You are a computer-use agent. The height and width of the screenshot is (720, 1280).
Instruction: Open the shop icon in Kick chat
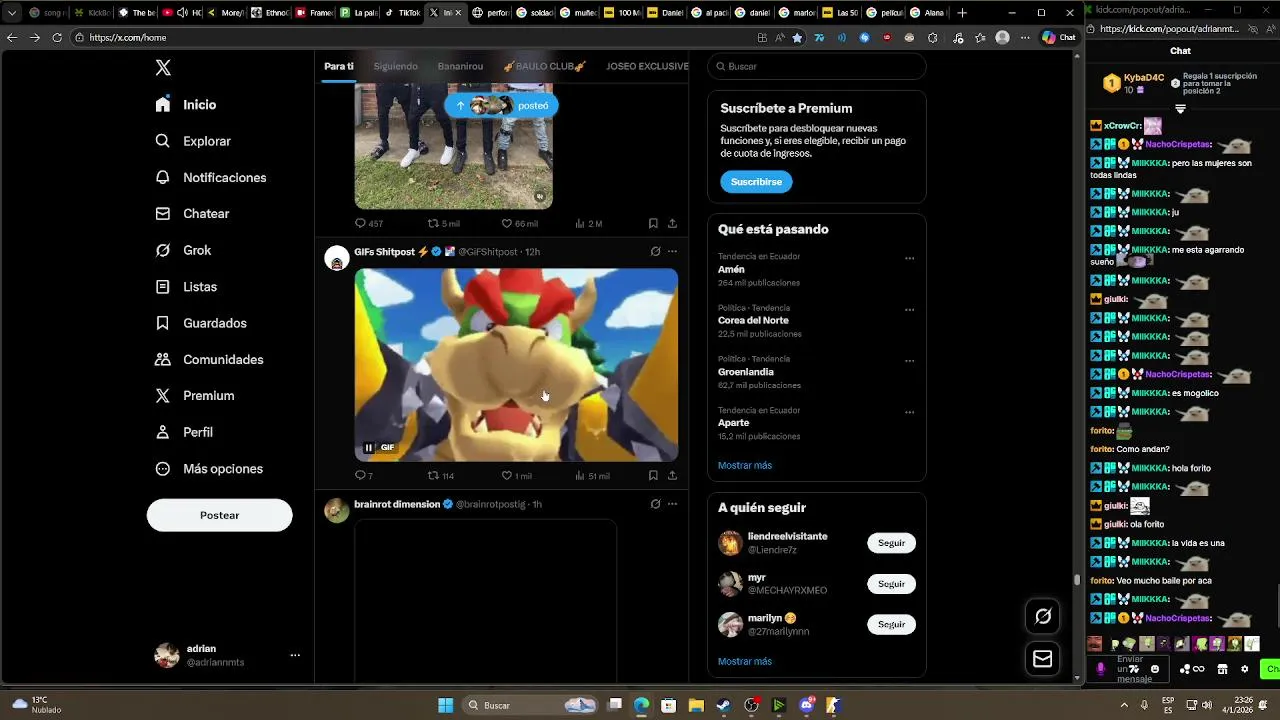click(x=1222, y=669)
